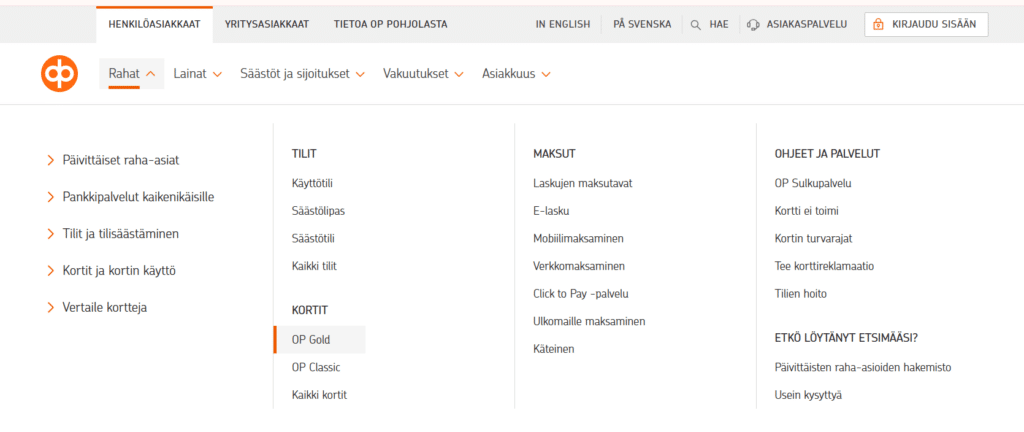The width and height of the screenshot is (1024, 432).
Task: Click arrow icon beside Vertaile kortteja
Action: pos(51,307)
